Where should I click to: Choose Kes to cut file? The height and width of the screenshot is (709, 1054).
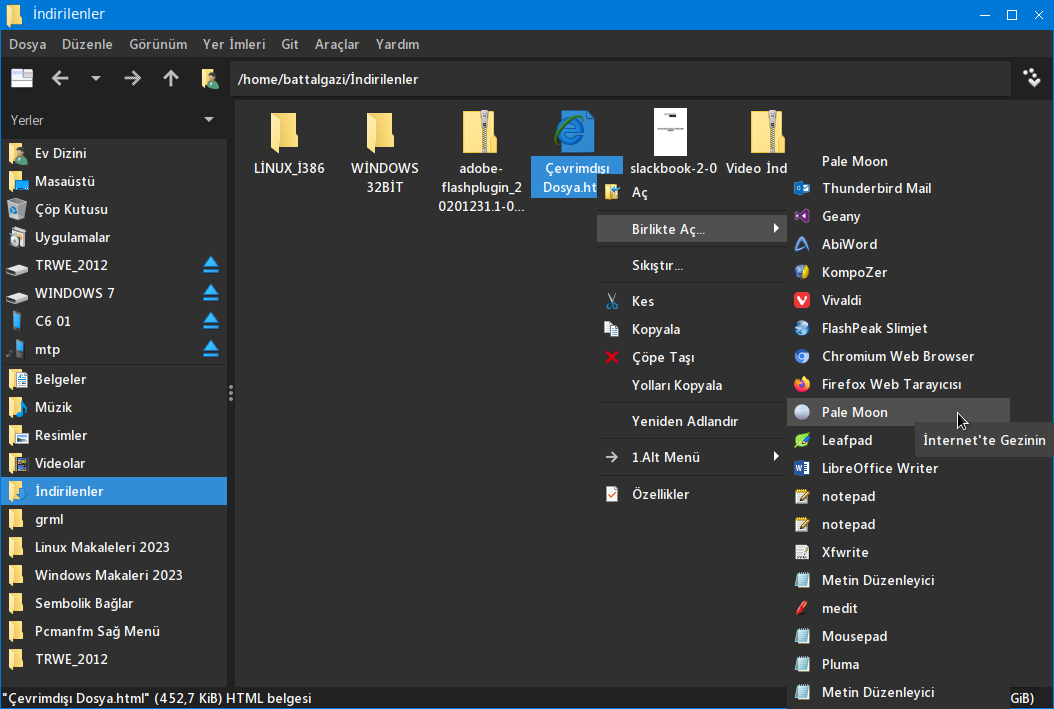(692, 301)
